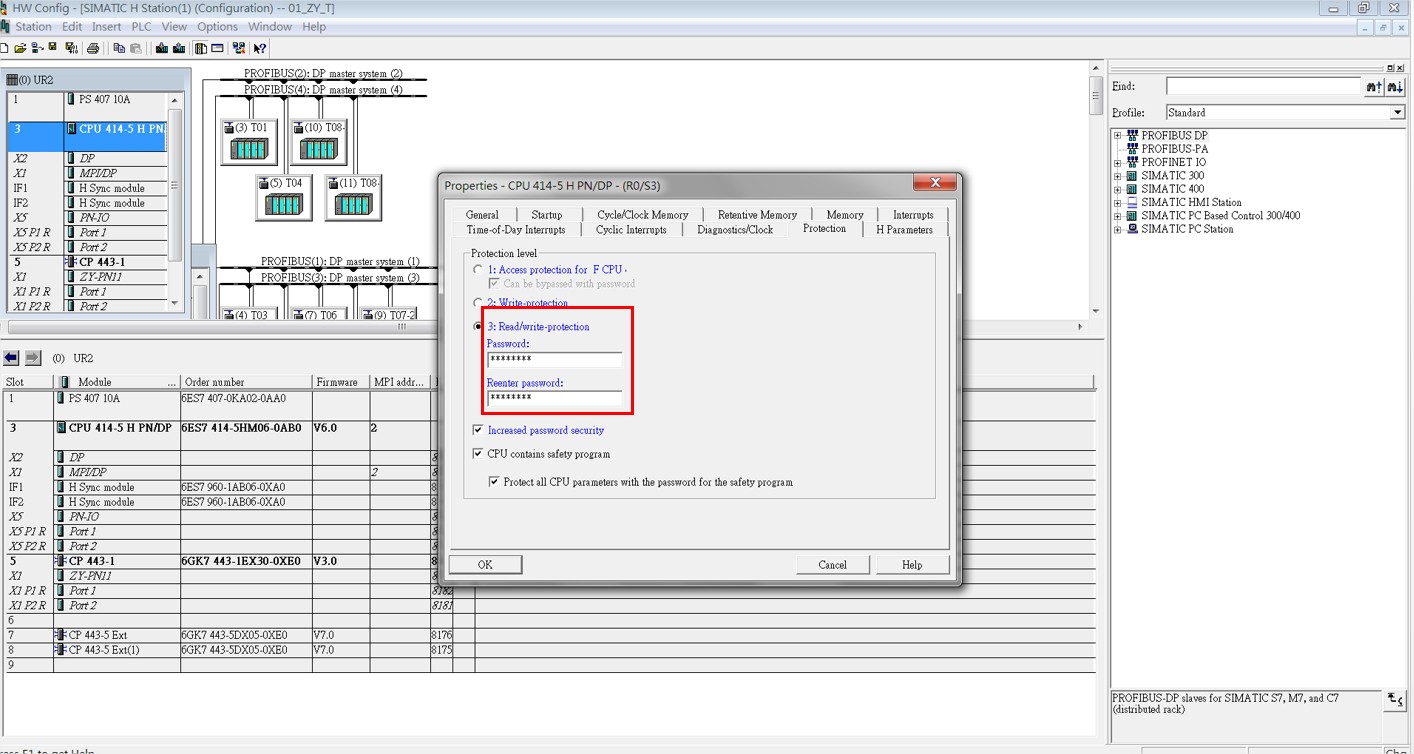
Task: Click the context Help arrow icon
Action: (260, 48)
